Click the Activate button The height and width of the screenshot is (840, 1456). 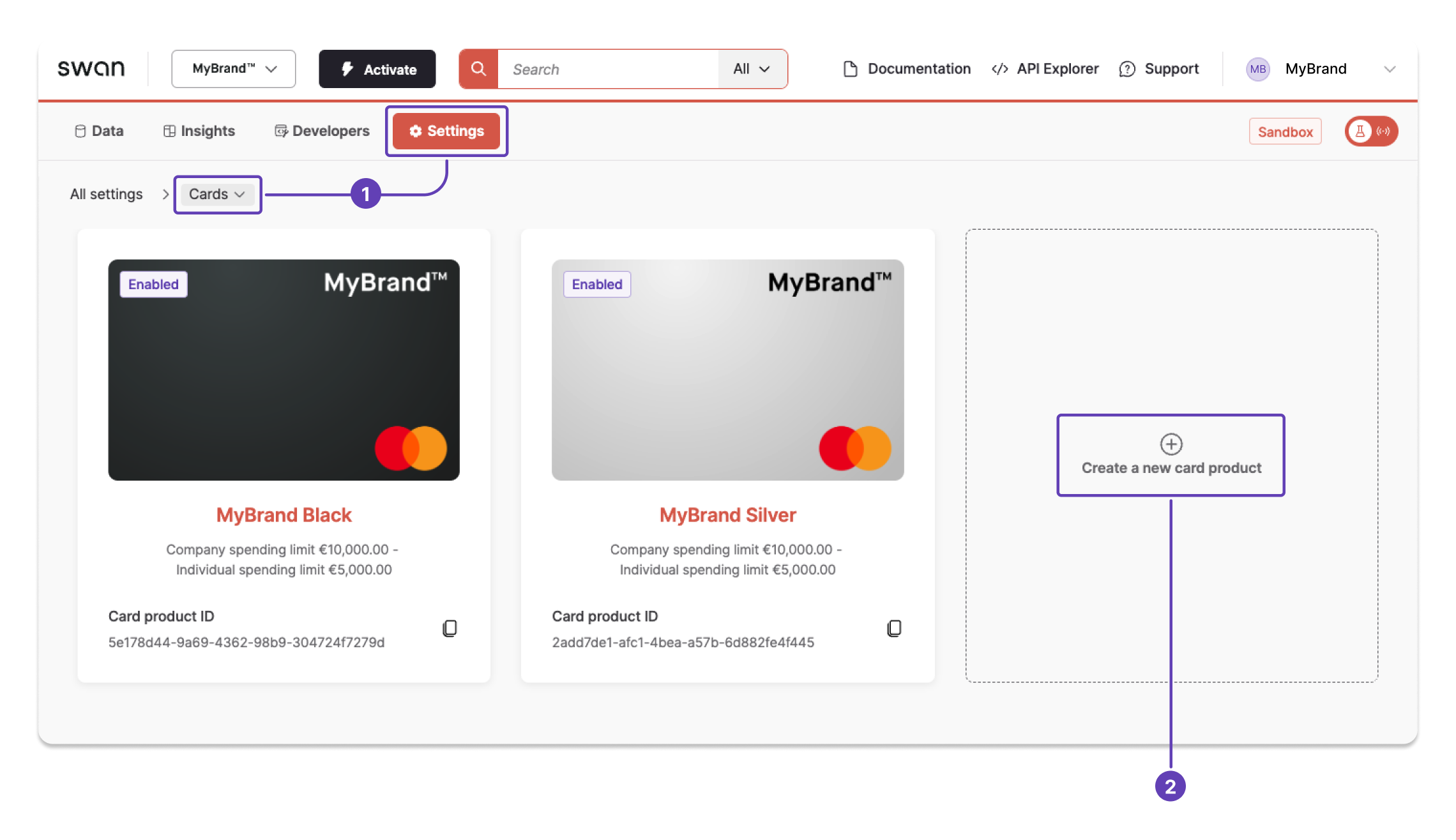click(378, 69)
